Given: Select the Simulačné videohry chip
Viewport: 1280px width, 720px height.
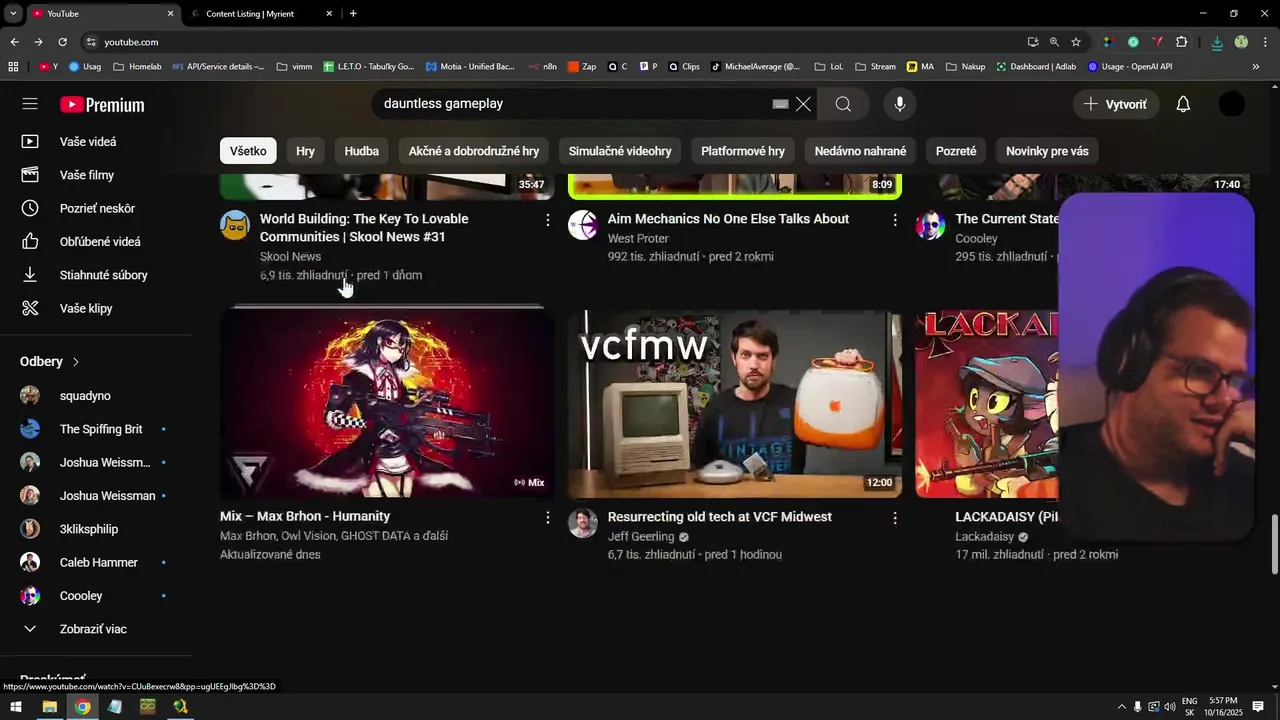Looking at the screenshot, I should coord(620,151).
